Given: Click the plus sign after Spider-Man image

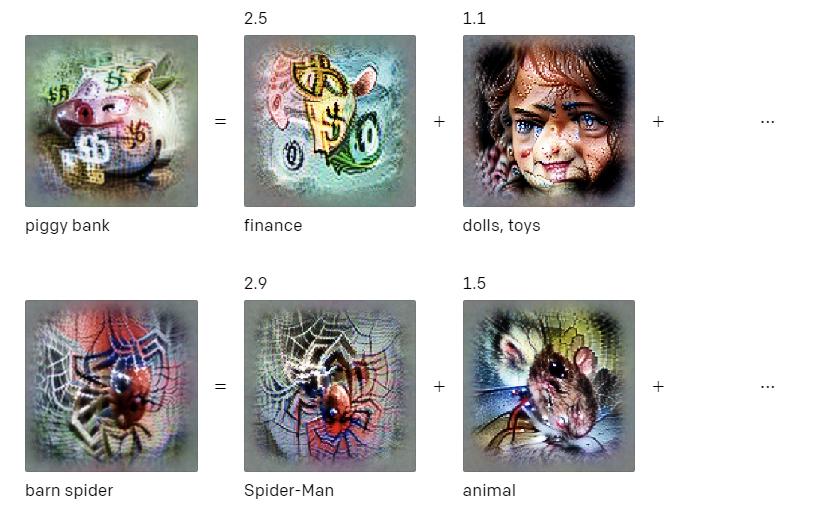Looking at the screenshot, I should (x=439, y=387).
